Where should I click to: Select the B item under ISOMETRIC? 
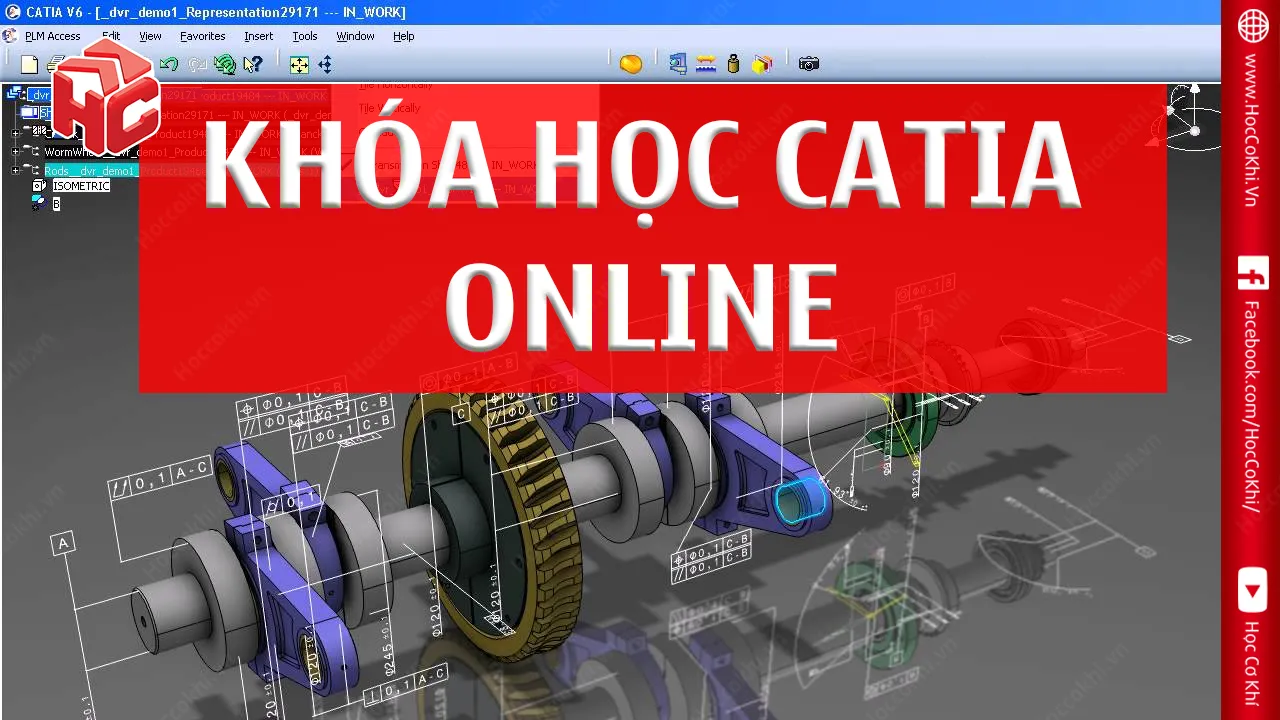click(x=56, y=204)
